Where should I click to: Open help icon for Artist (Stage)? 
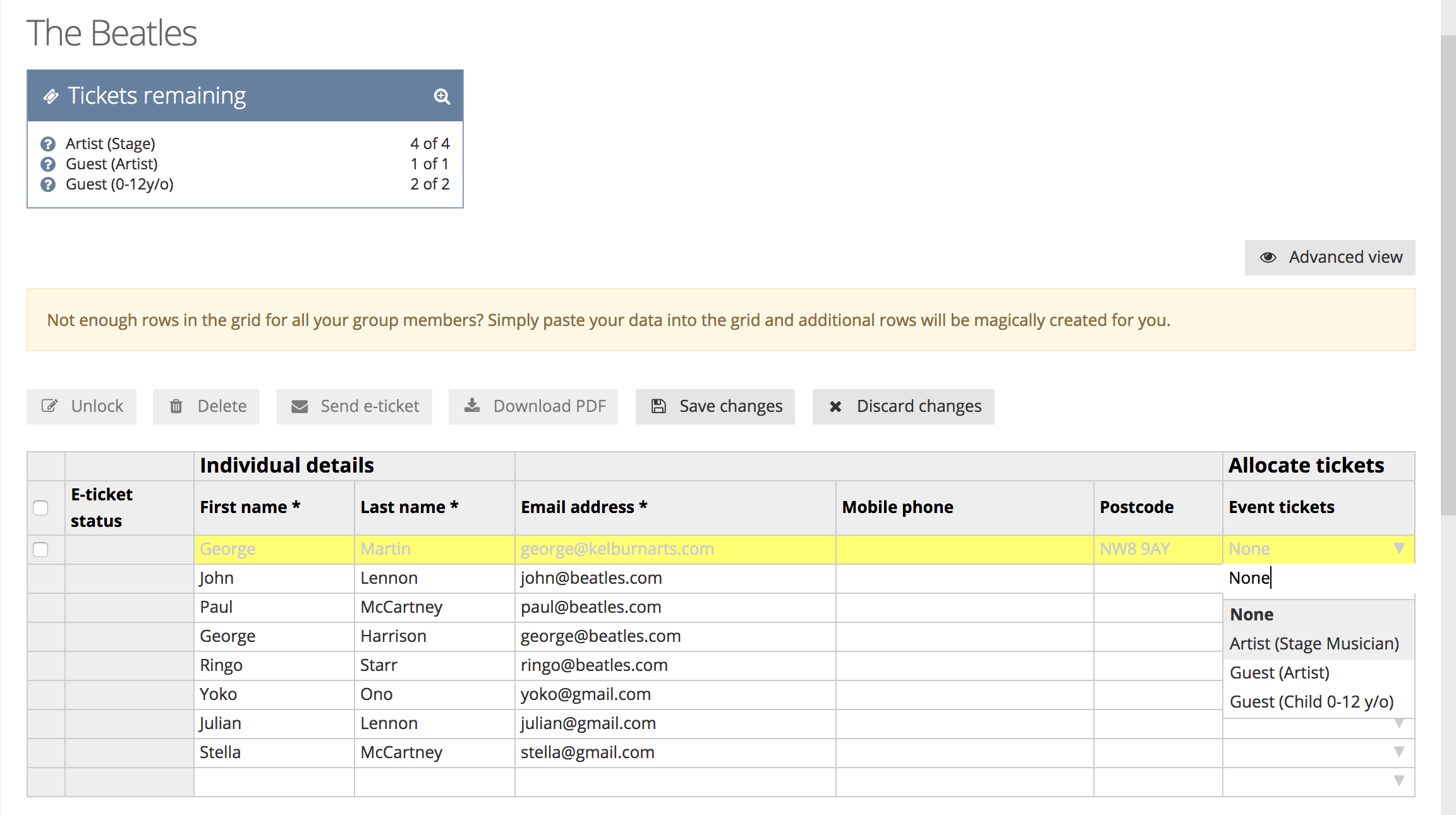click(x=48, y=144)
